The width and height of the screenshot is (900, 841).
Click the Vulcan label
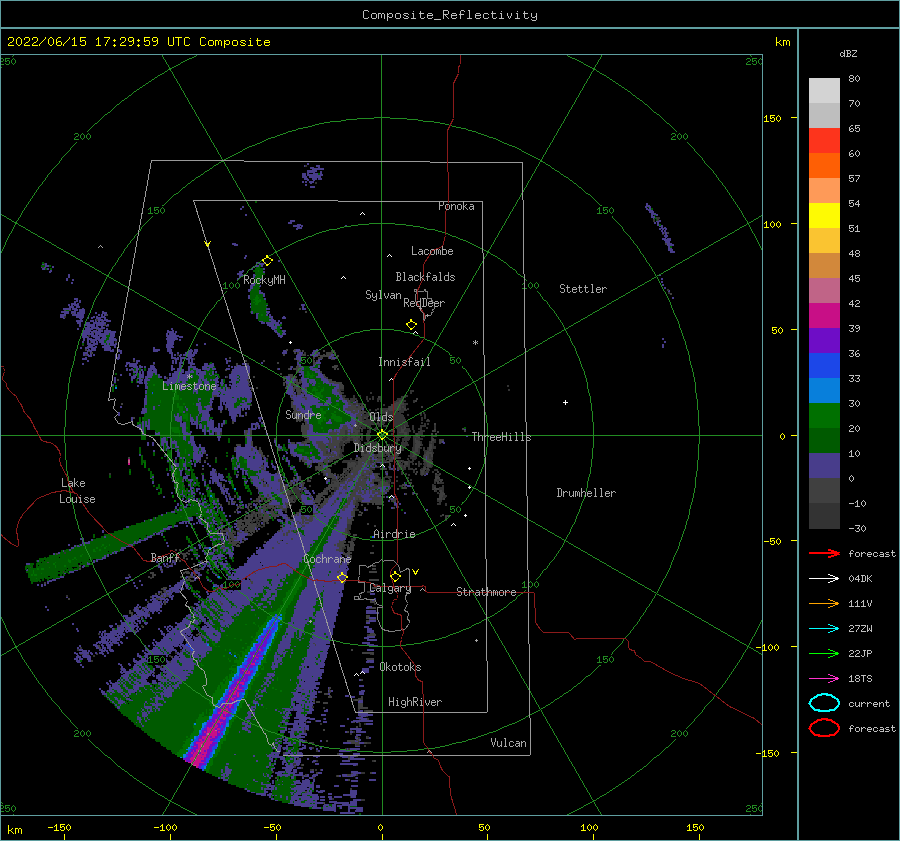point(509,743)
